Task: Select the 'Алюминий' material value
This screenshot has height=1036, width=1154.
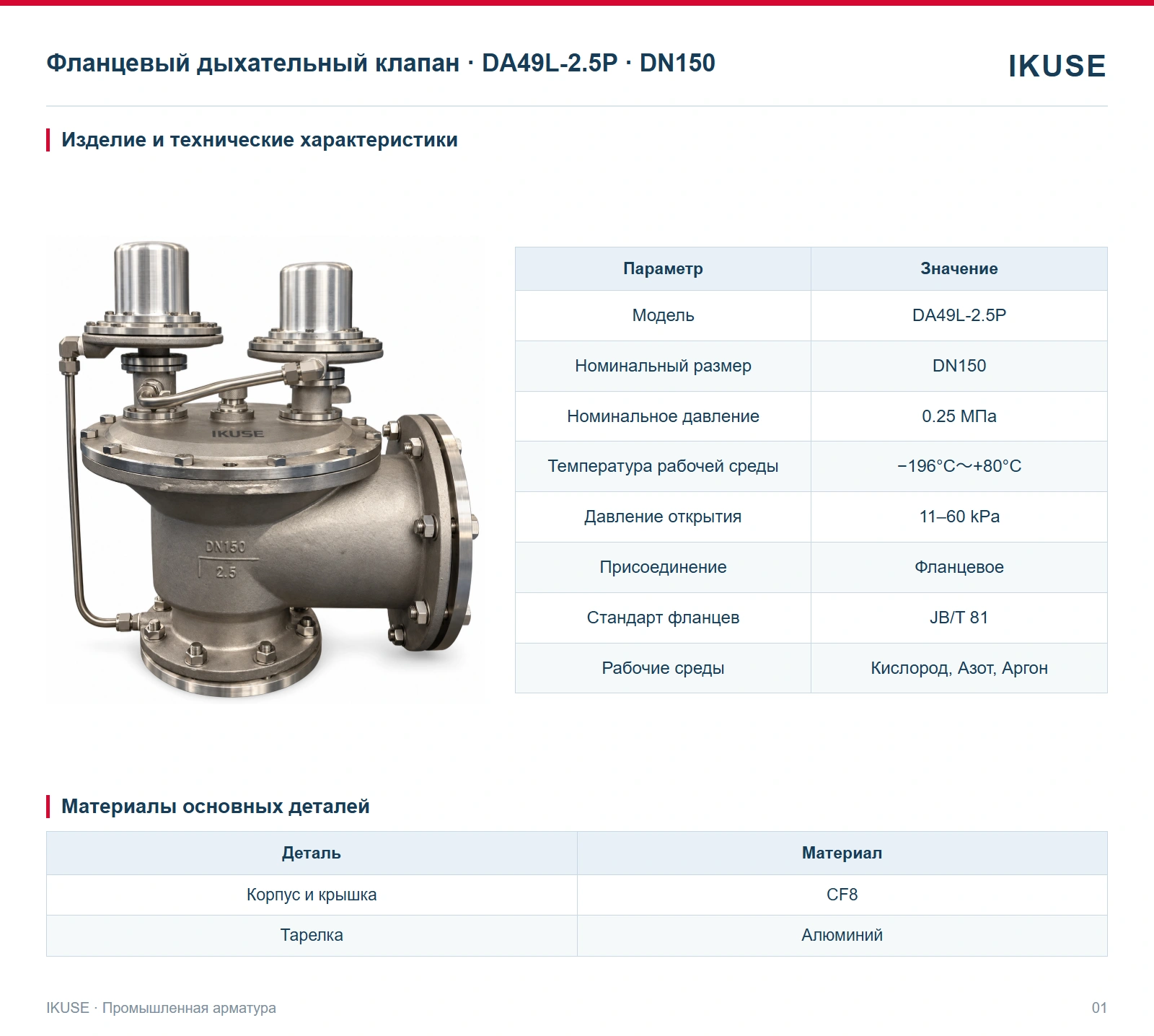Action: tap(842, 936)
